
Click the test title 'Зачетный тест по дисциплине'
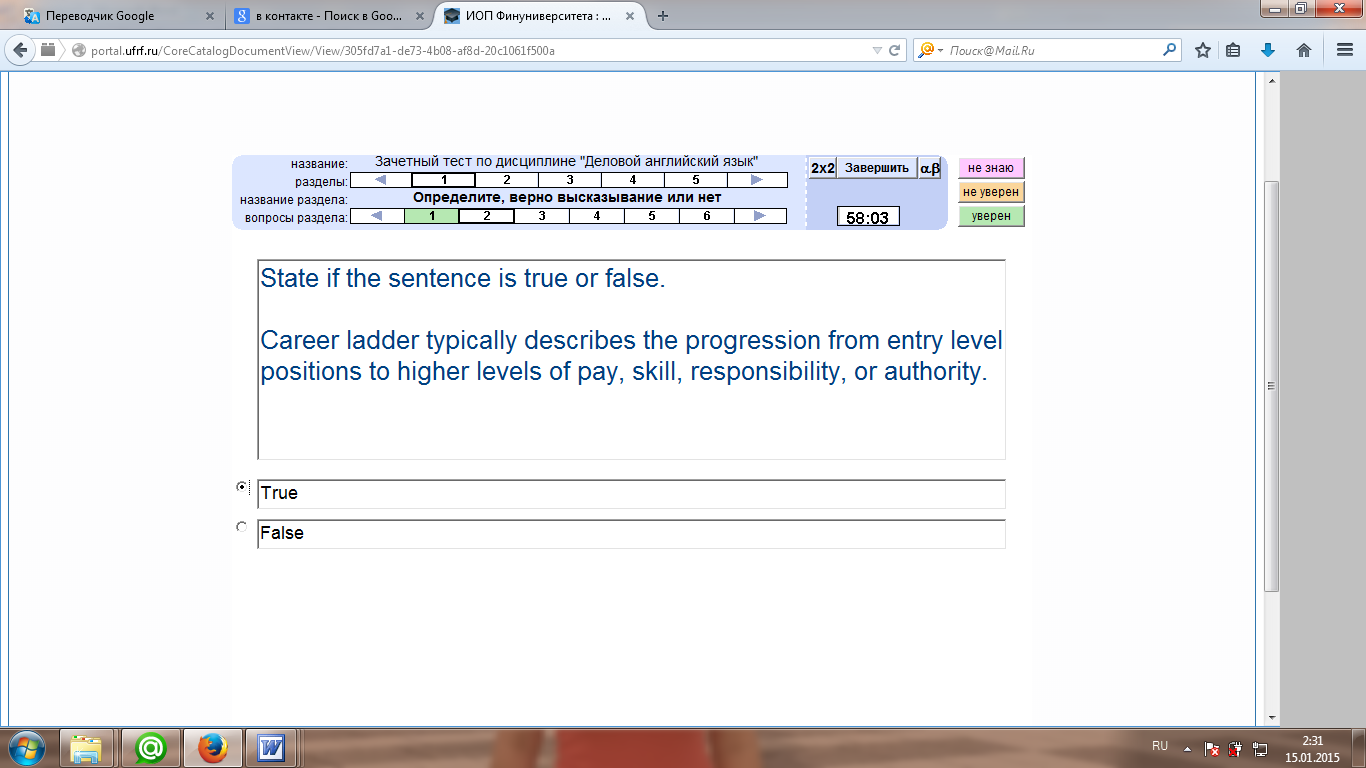[566, 161]
